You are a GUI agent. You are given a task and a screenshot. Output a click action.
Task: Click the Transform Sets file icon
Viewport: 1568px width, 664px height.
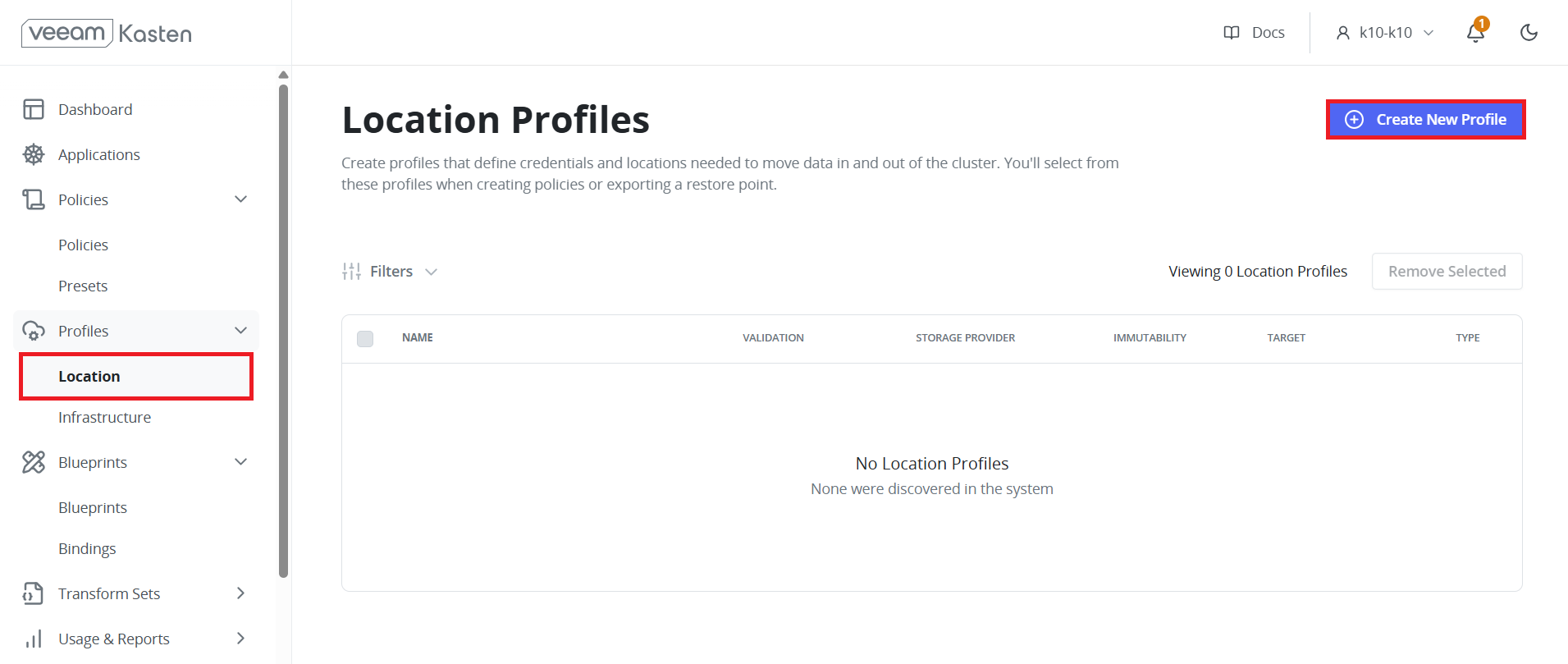tap(34, 593)
